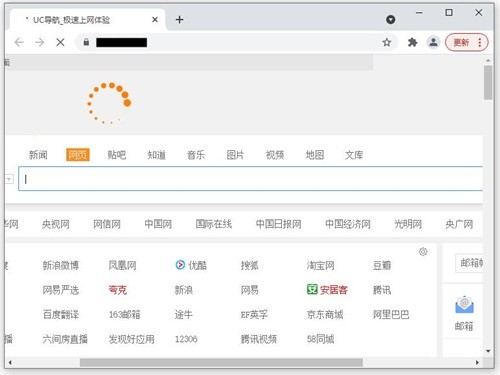500x375 pixels.
Task: Open the 百度翻译 link
Action: pyautogui.click(x=61, y=314)
